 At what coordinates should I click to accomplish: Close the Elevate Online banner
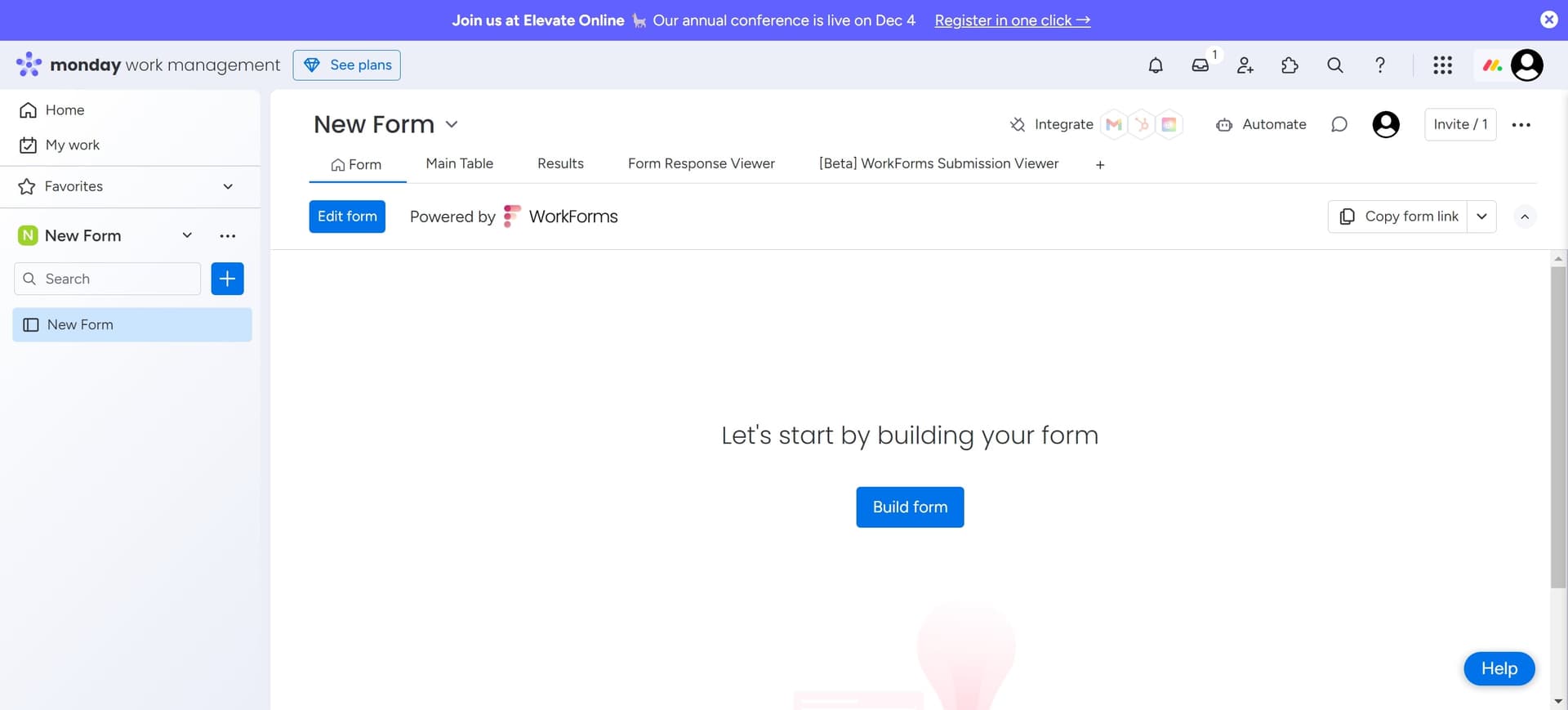coord(1548,20)
